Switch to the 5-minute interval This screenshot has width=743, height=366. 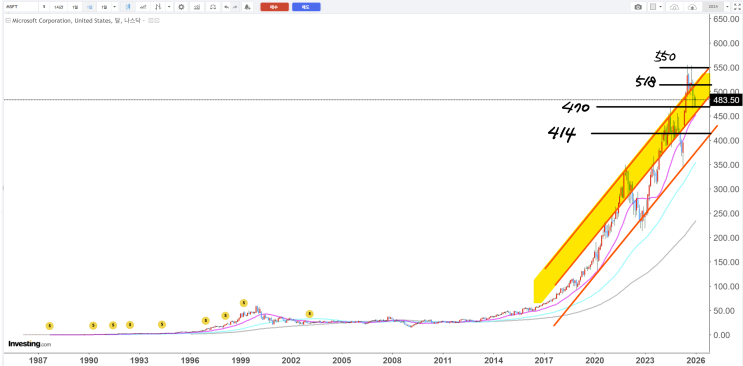pos(44,7)
